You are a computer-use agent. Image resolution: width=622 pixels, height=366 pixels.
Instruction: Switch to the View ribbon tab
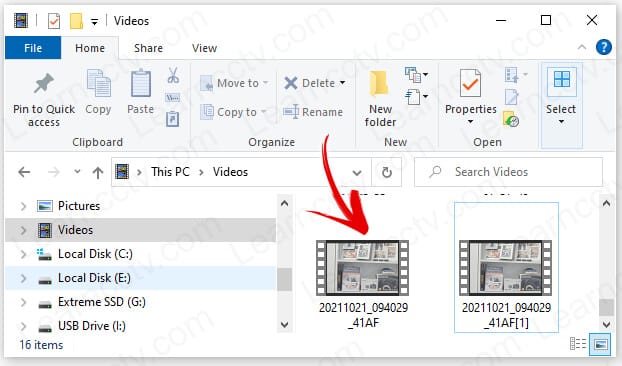[x=204, y=48]
